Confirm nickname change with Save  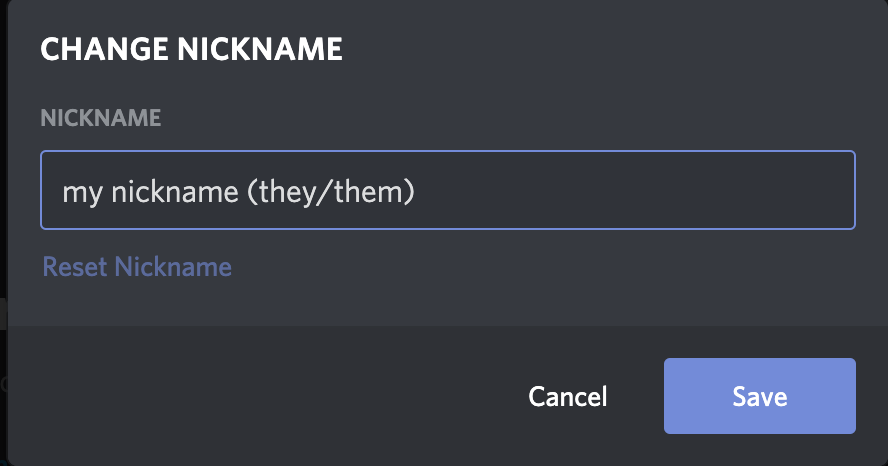759,396
